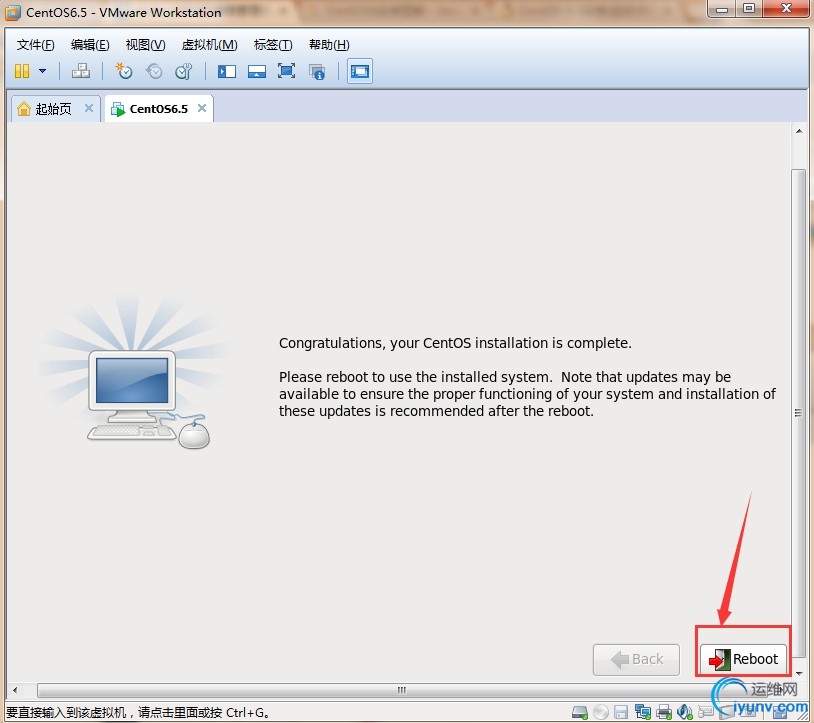This screenshot has height=723, width=814.
Task: Click the VMware Workstation title bar icon
Action: coord(12,12)
